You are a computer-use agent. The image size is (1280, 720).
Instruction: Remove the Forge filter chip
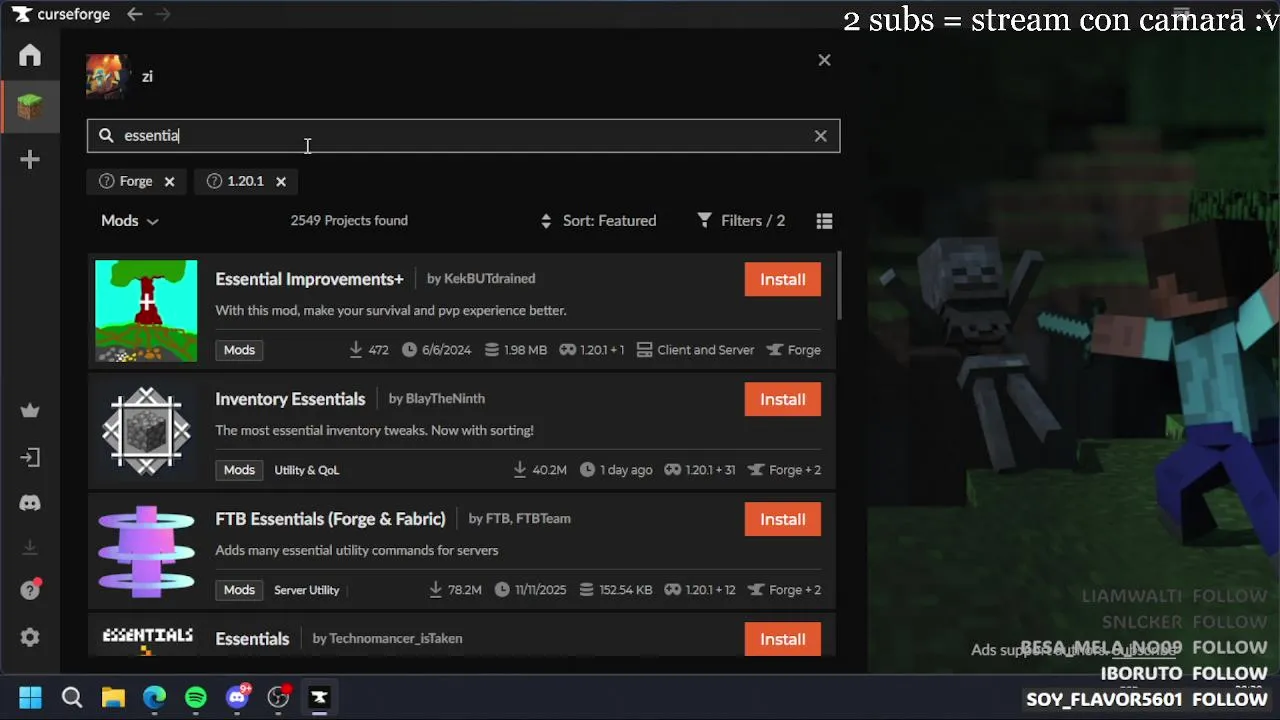[x=169, y=181]
